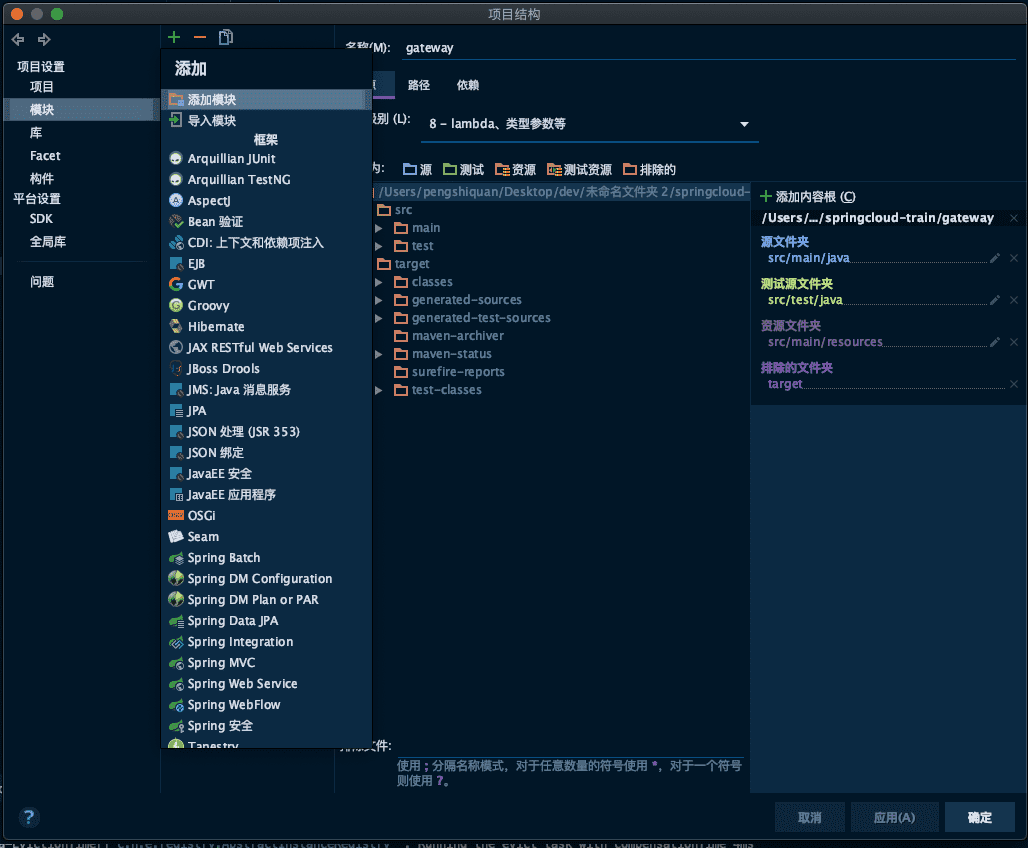This screenshot has width=1028, height=848.
Task: Select Spring Batch framework
Action: pos(266,557)
